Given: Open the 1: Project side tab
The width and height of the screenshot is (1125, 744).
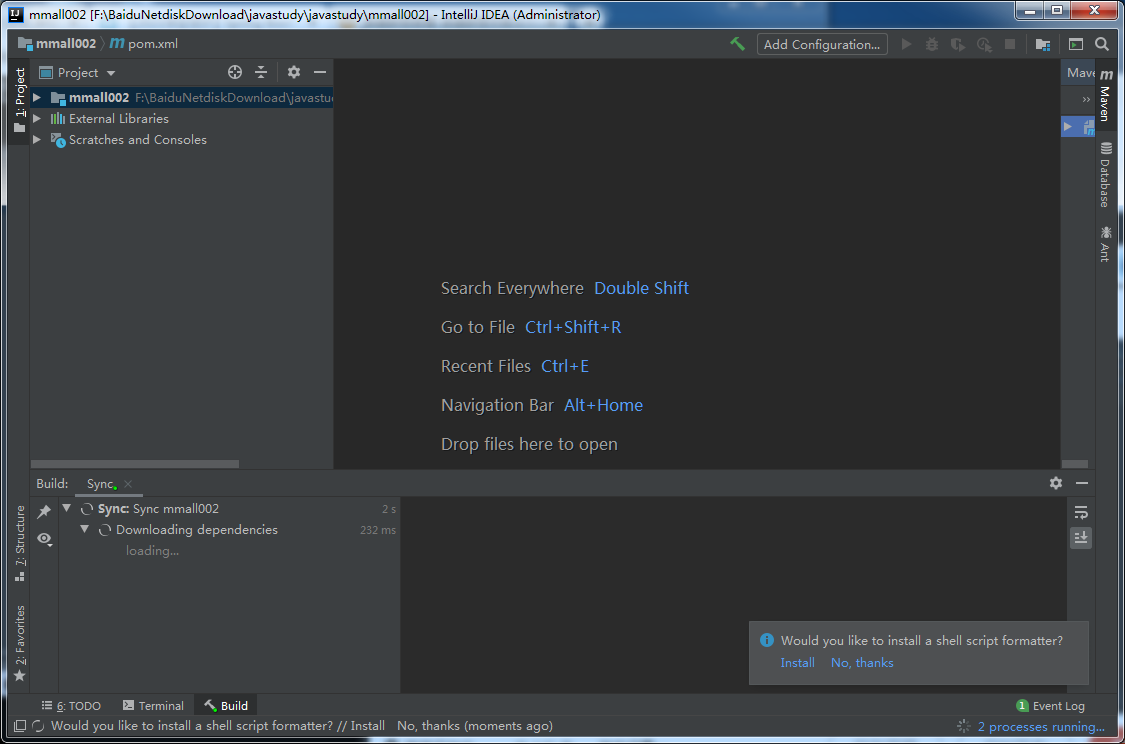Looking at the screenshot, I should pyautogui.click(x=19, y=100).
